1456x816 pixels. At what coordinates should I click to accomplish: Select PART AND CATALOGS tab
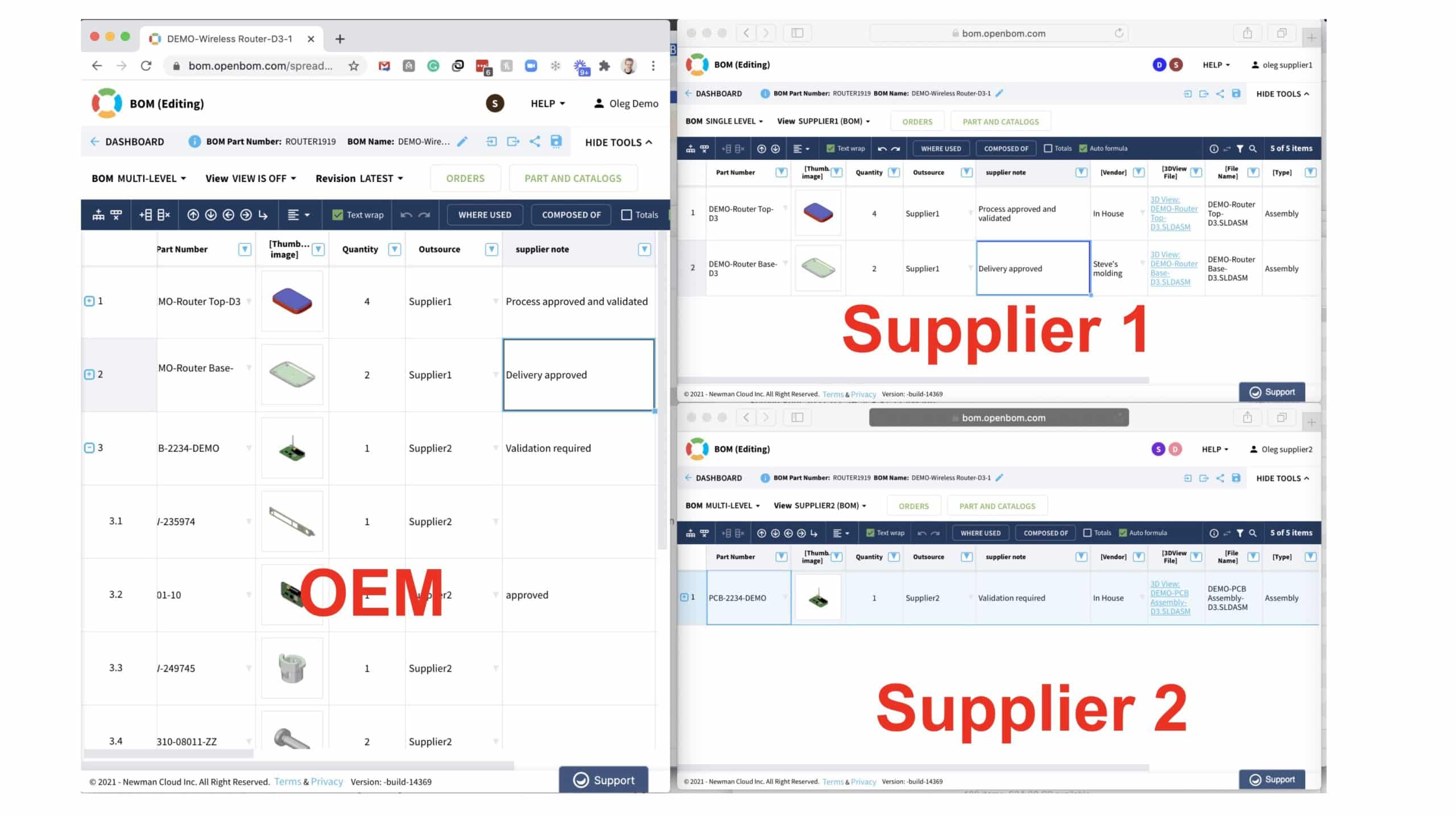tap(572, 178)
